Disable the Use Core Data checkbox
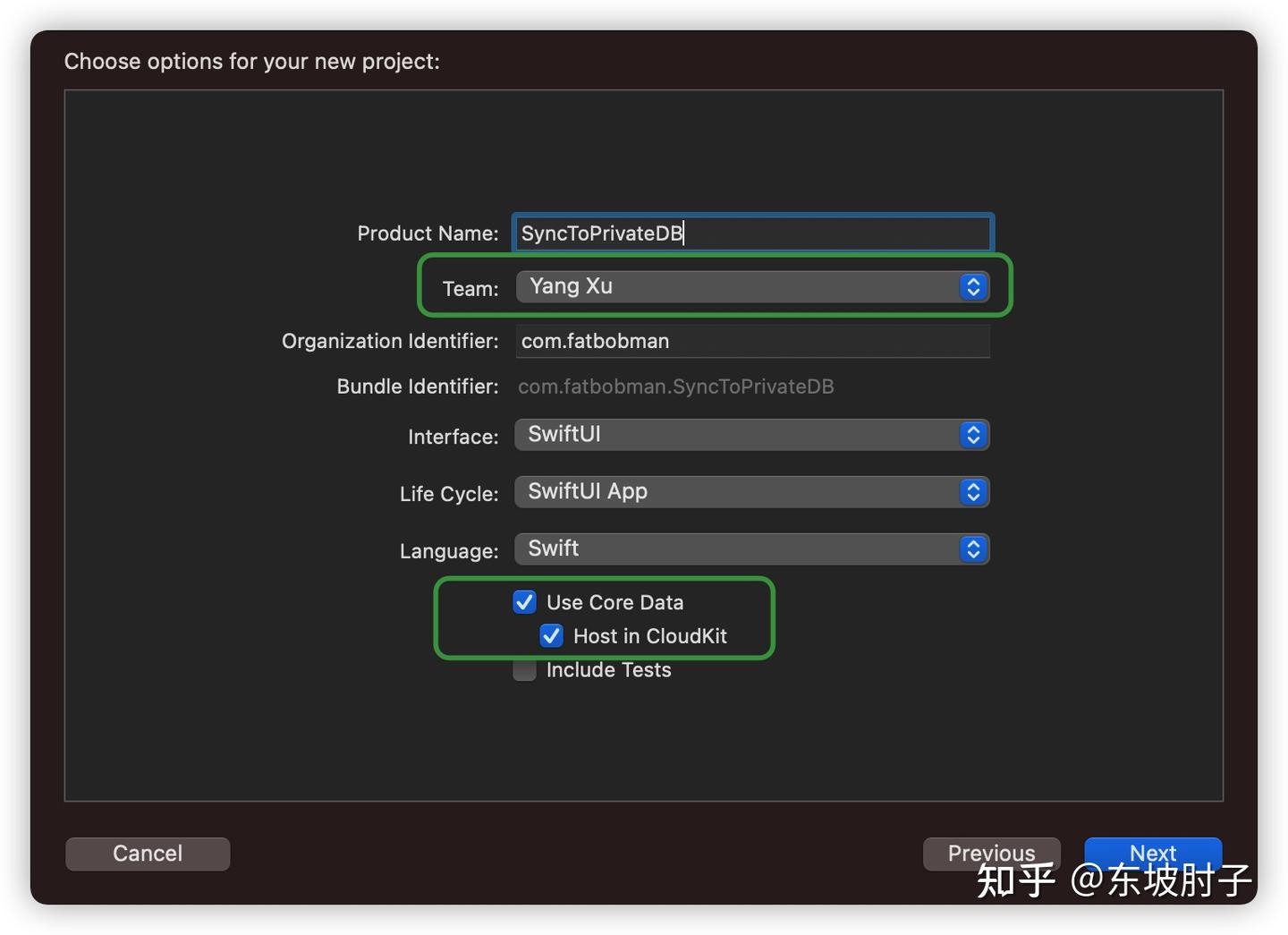 click(x=524, y=601)
